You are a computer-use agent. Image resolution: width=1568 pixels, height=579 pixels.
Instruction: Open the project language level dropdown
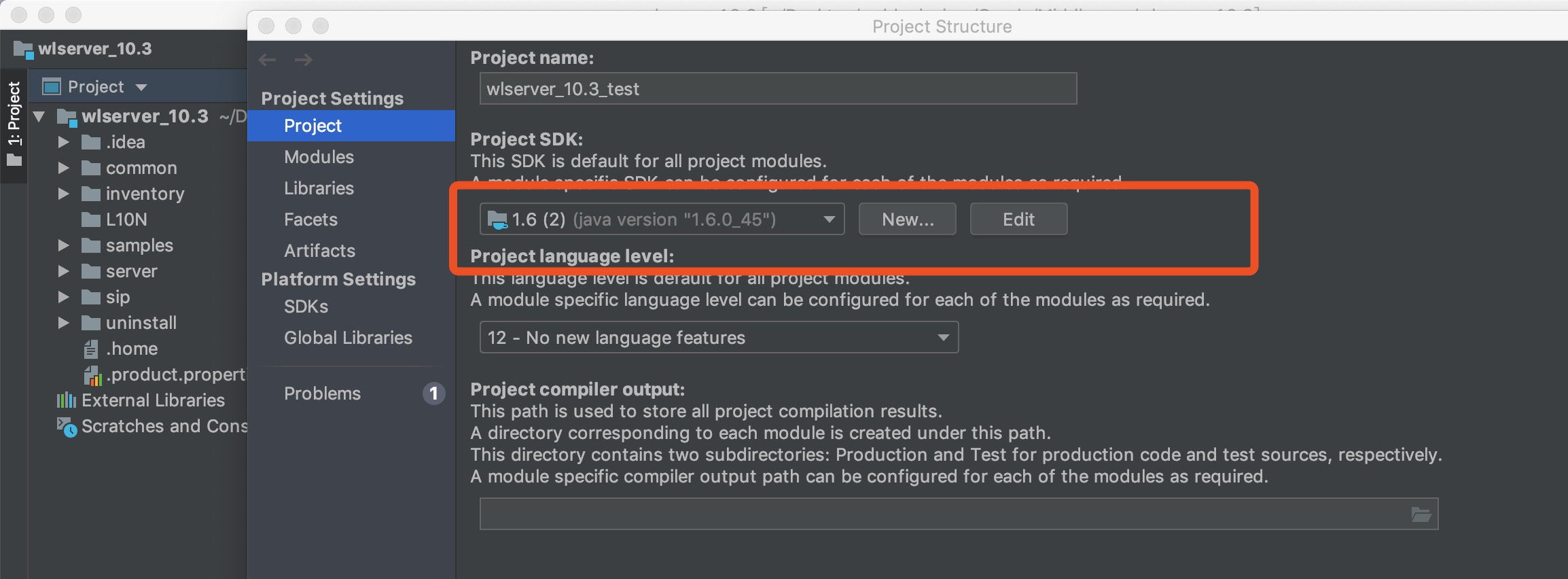[x=719, y=338]
